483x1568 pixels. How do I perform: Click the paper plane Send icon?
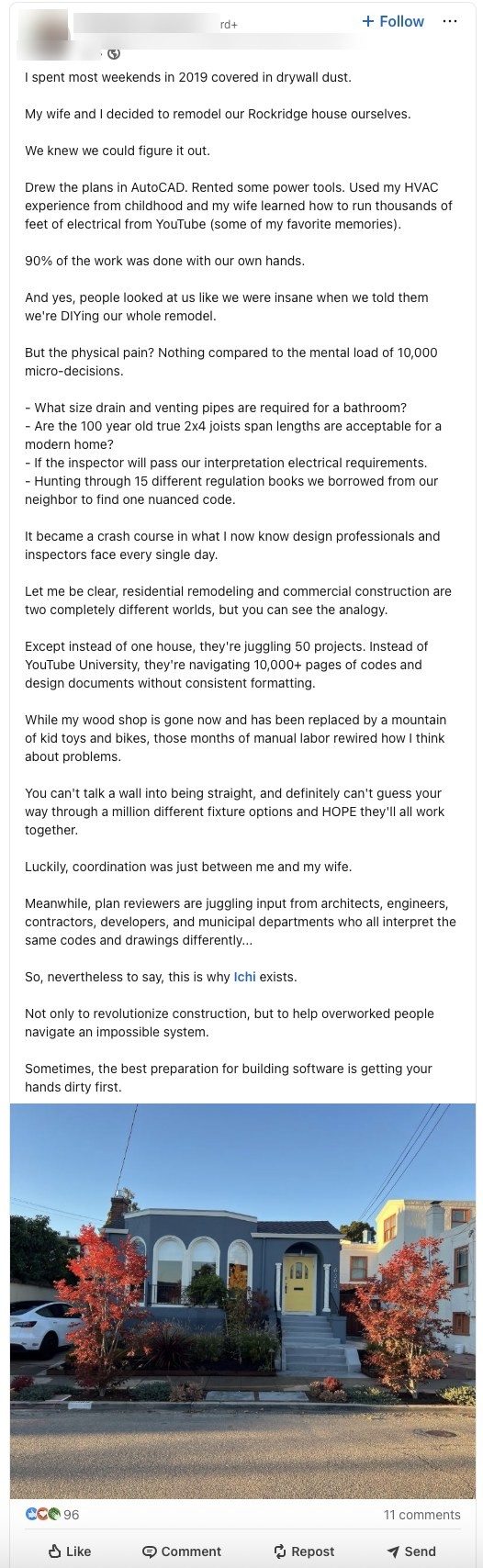pyautogui.click(x=393, y=1551)
